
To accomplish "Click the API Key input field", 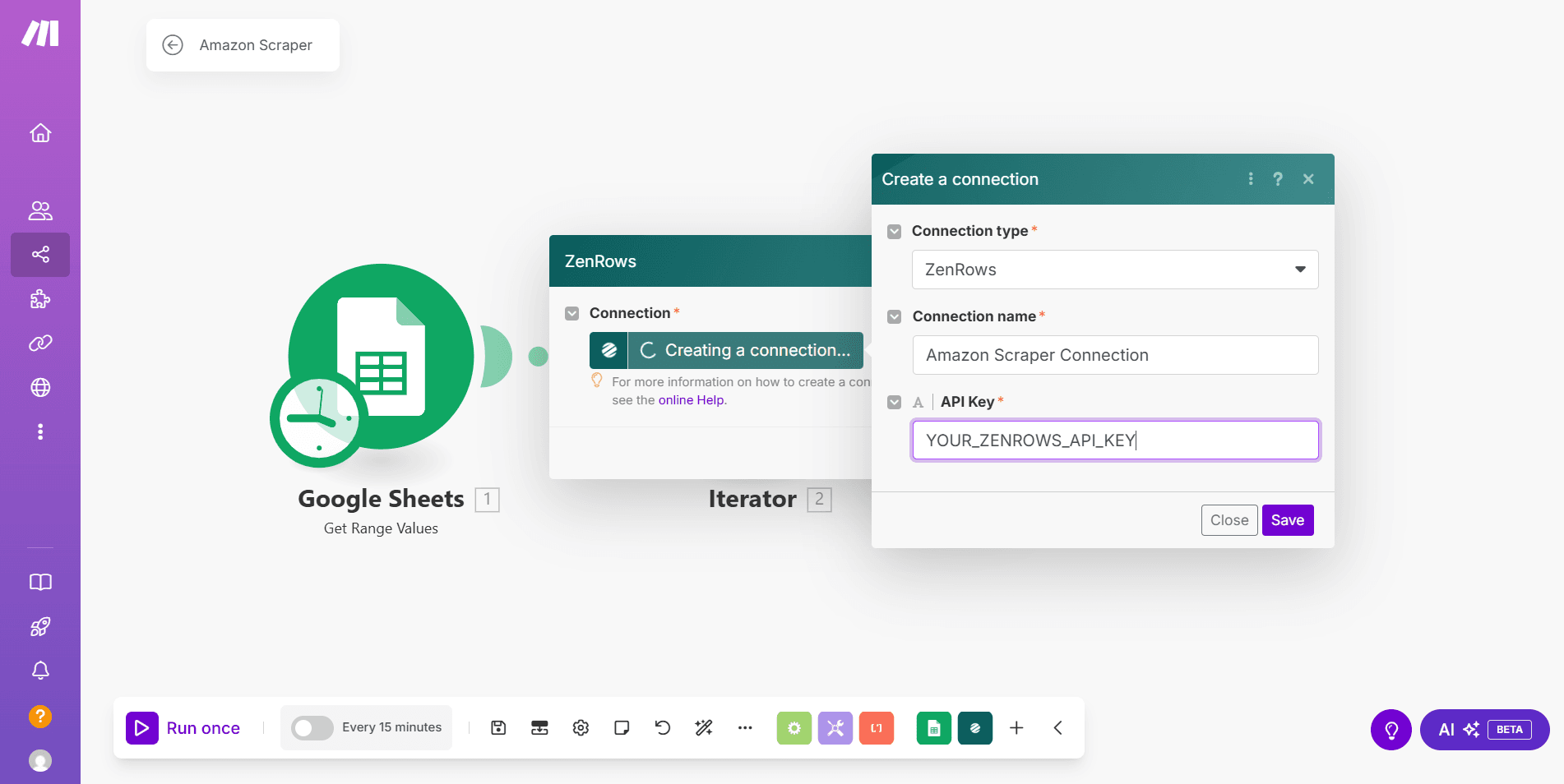I will (1115, 440).
